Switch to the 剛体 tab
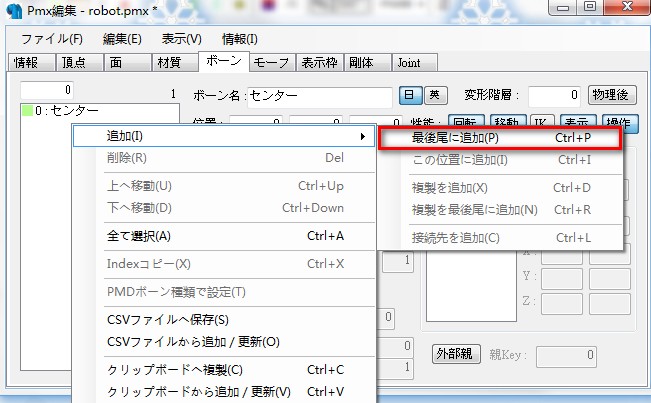The image size is (651, 403). click(367, 63)
